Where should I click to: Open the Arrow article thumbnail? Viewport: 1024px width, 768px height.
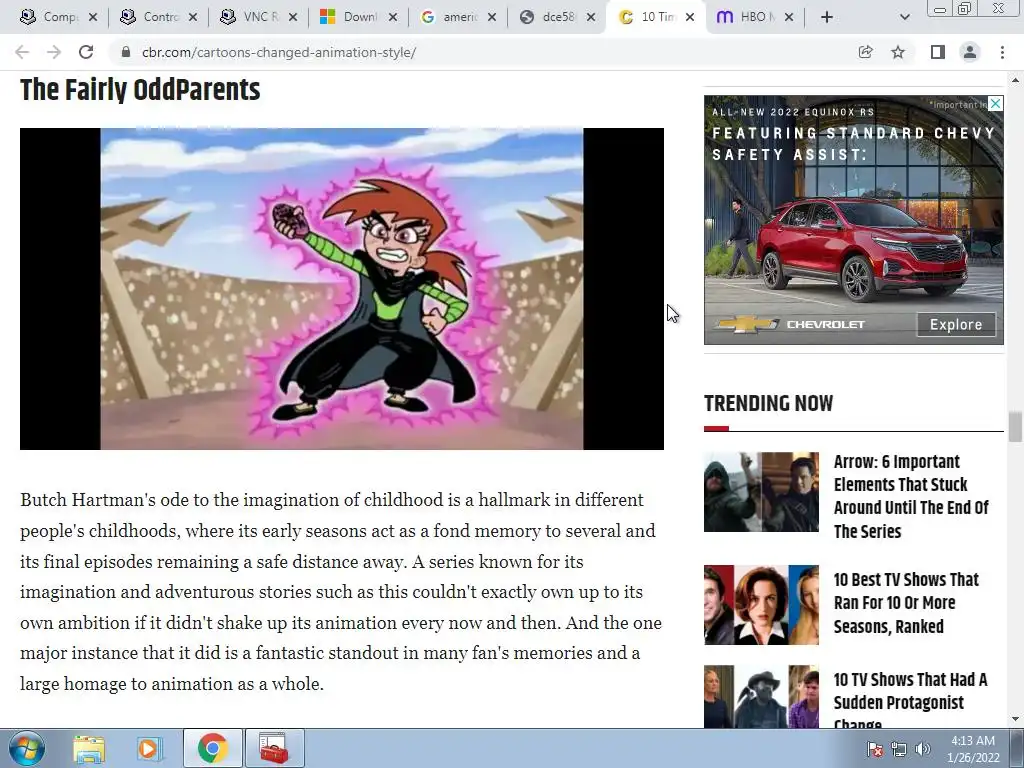761,492
